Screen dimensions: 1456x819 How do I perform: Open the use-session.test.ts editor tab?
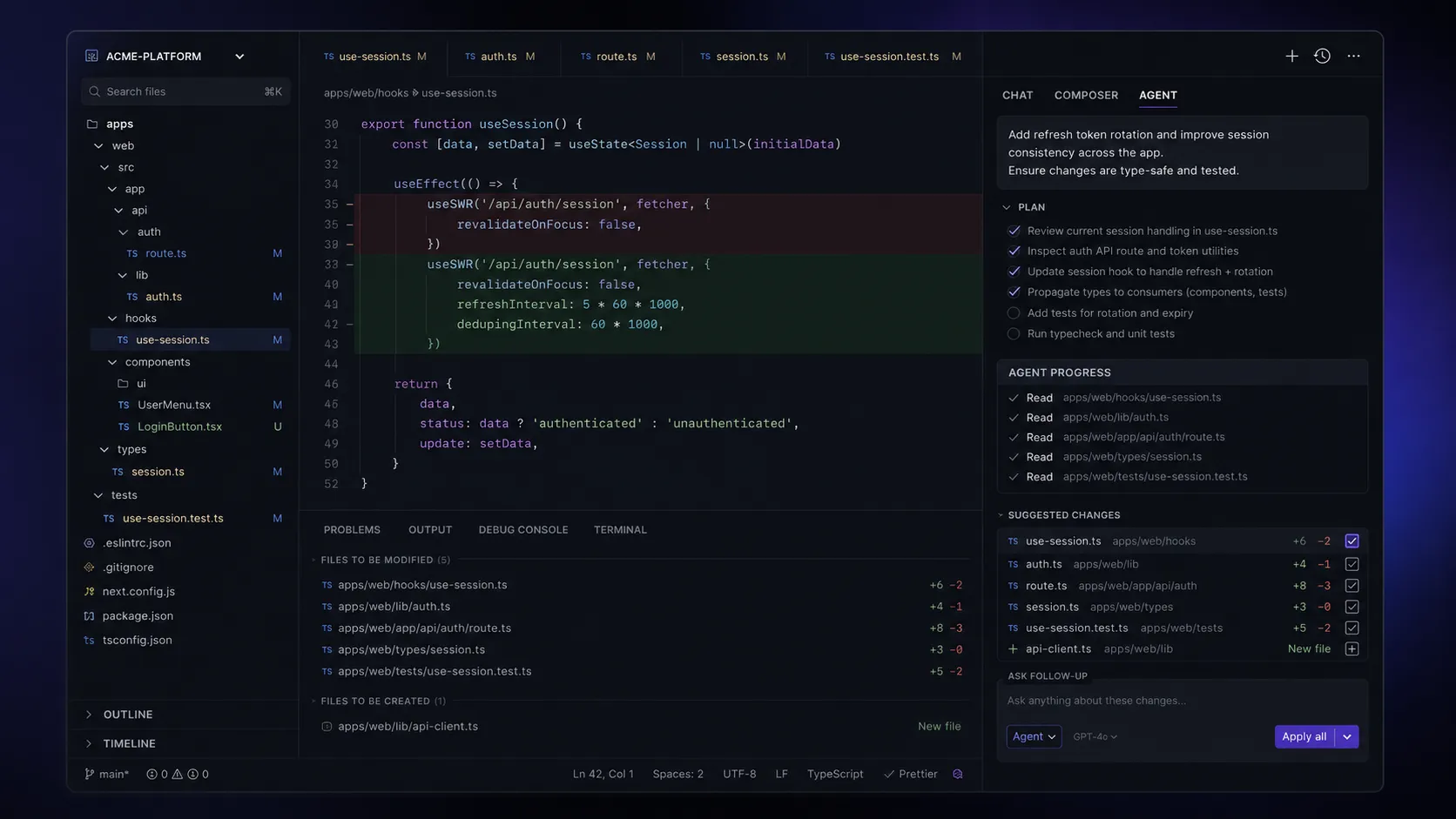(893, 57)
